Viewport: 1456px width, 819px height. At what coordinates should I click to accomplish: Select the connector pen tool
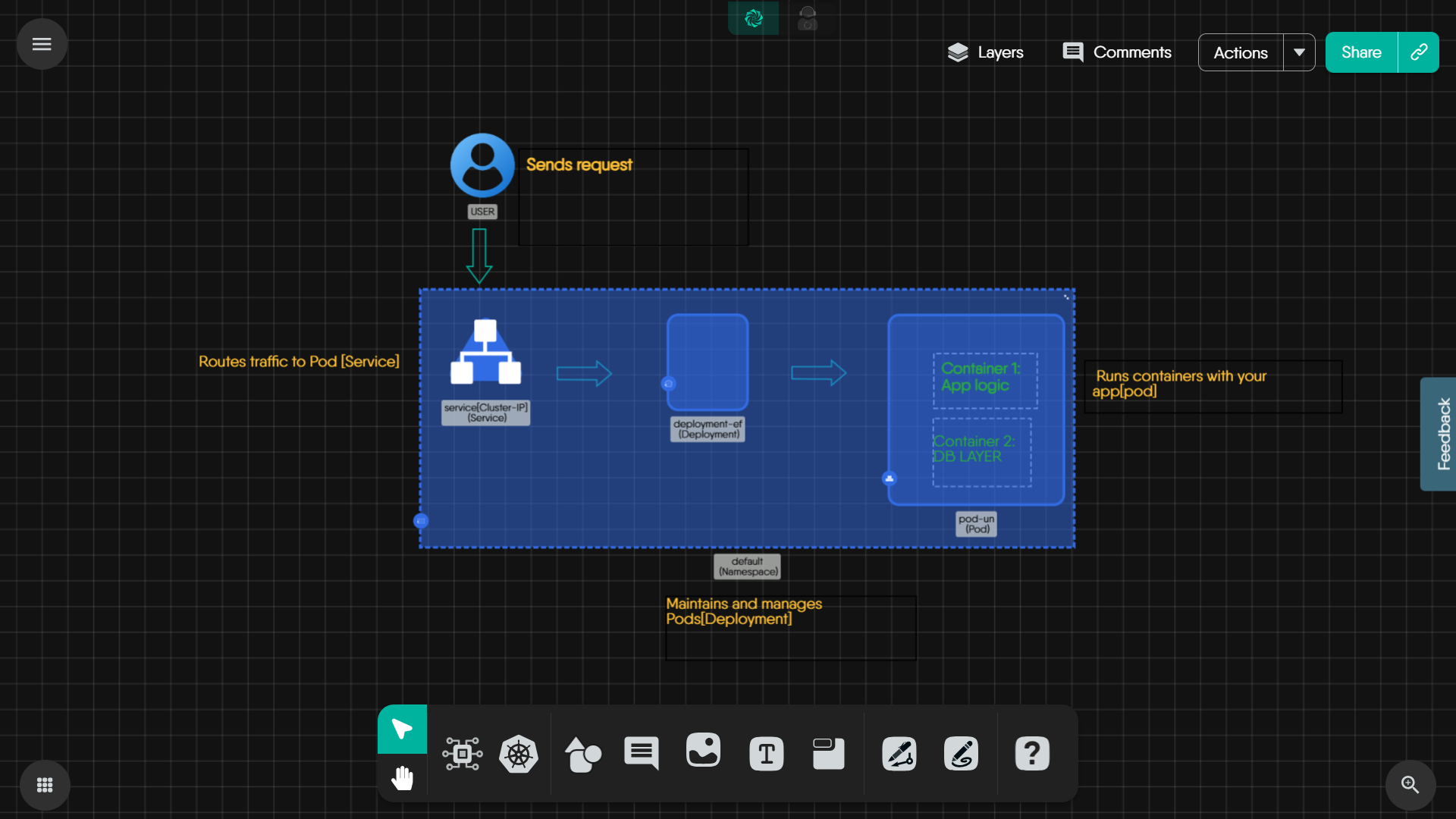point(899,753)
